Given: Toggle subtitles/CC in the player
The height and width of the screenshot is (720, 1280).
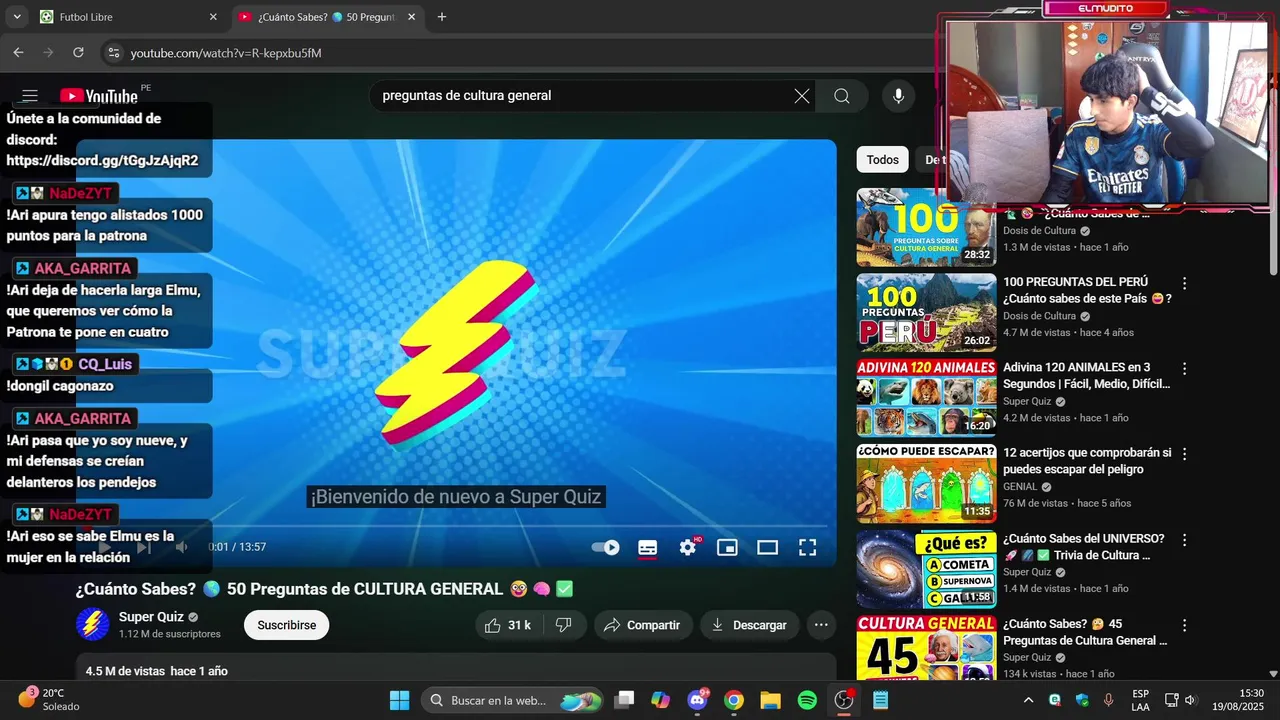Looking at the screenshot, I should click(x=648, y=547).
